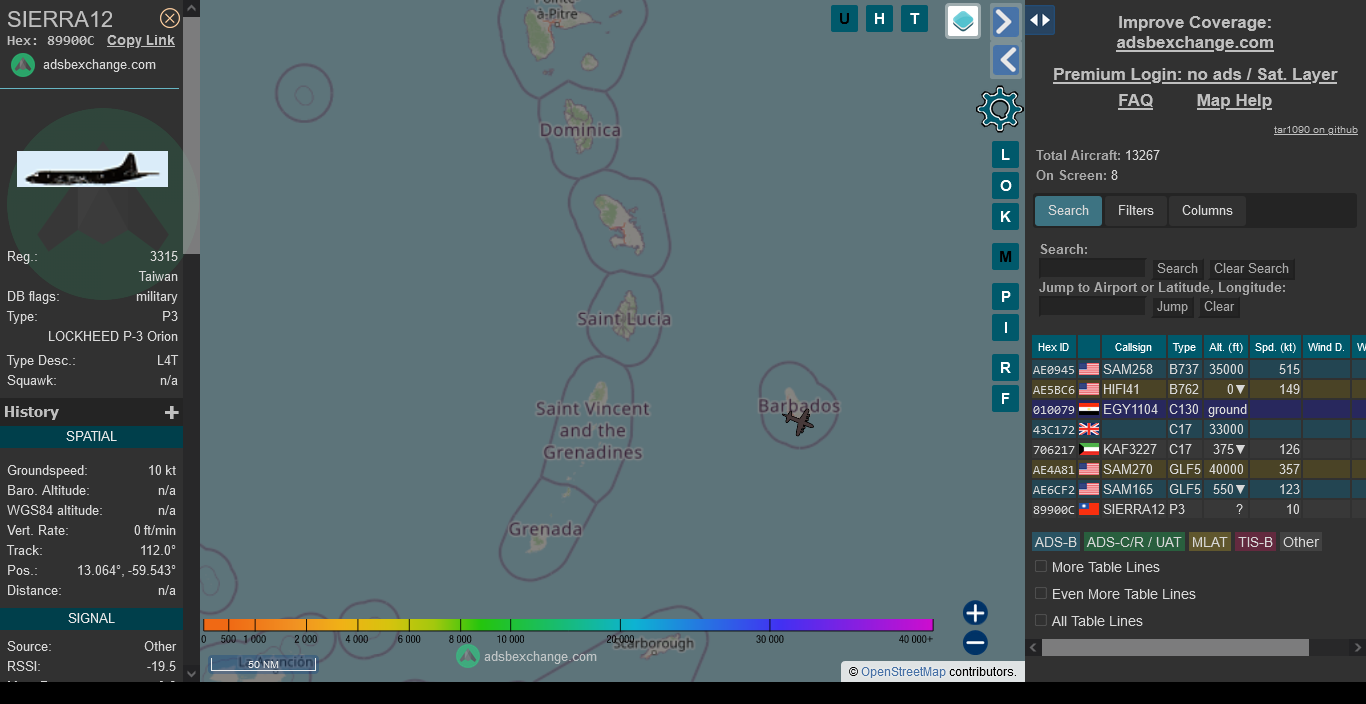
Task: Select EGY1104 row in aircraft table
Action: coord(1198,410)
